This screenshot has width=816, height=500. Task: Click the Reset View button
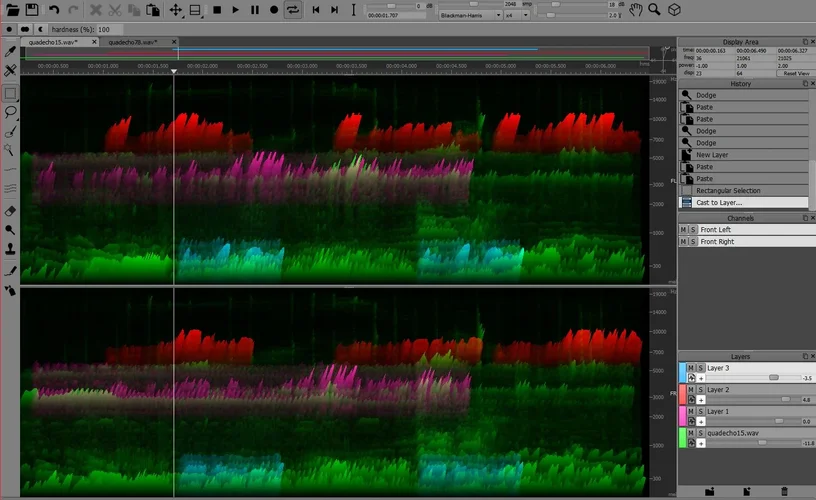pyautogui.click(x=796, y=73)
